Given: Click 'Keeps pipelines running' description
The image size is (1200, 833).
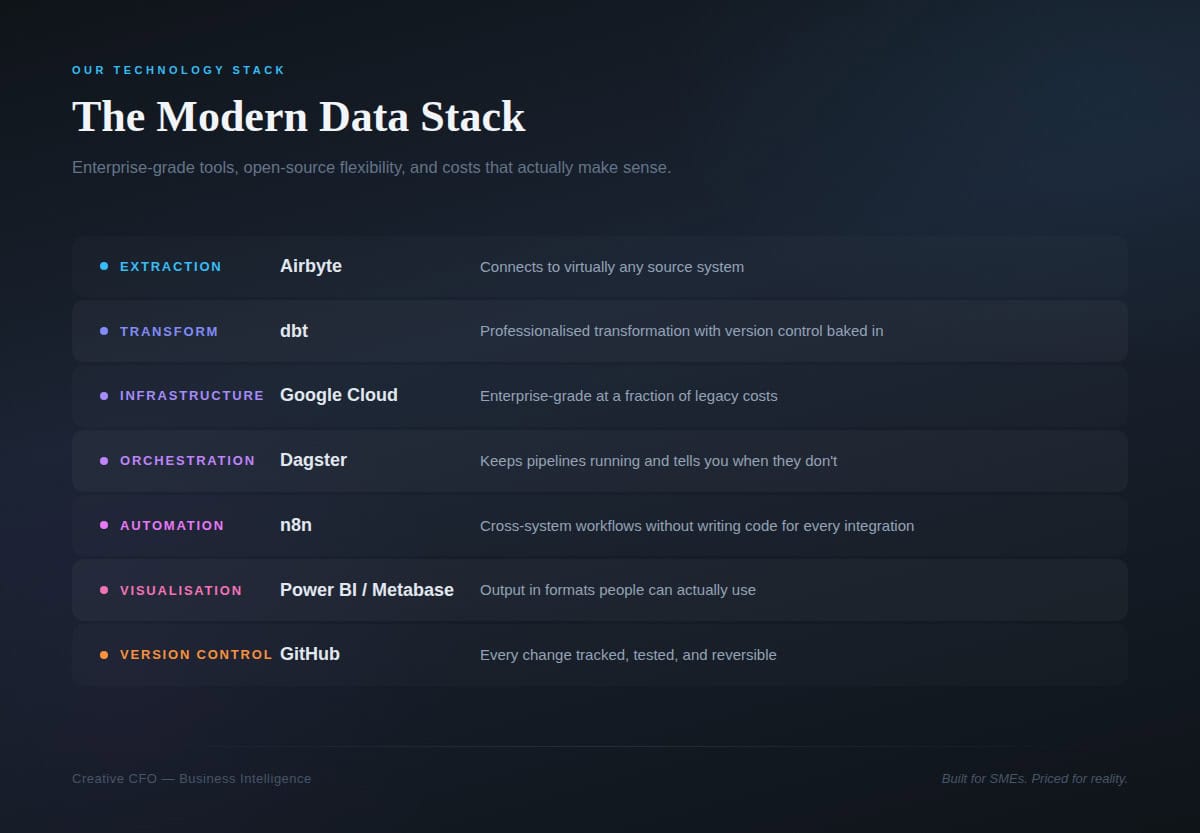Looking at the screenshot, I should pyautogui.click(x=659, y=461).
